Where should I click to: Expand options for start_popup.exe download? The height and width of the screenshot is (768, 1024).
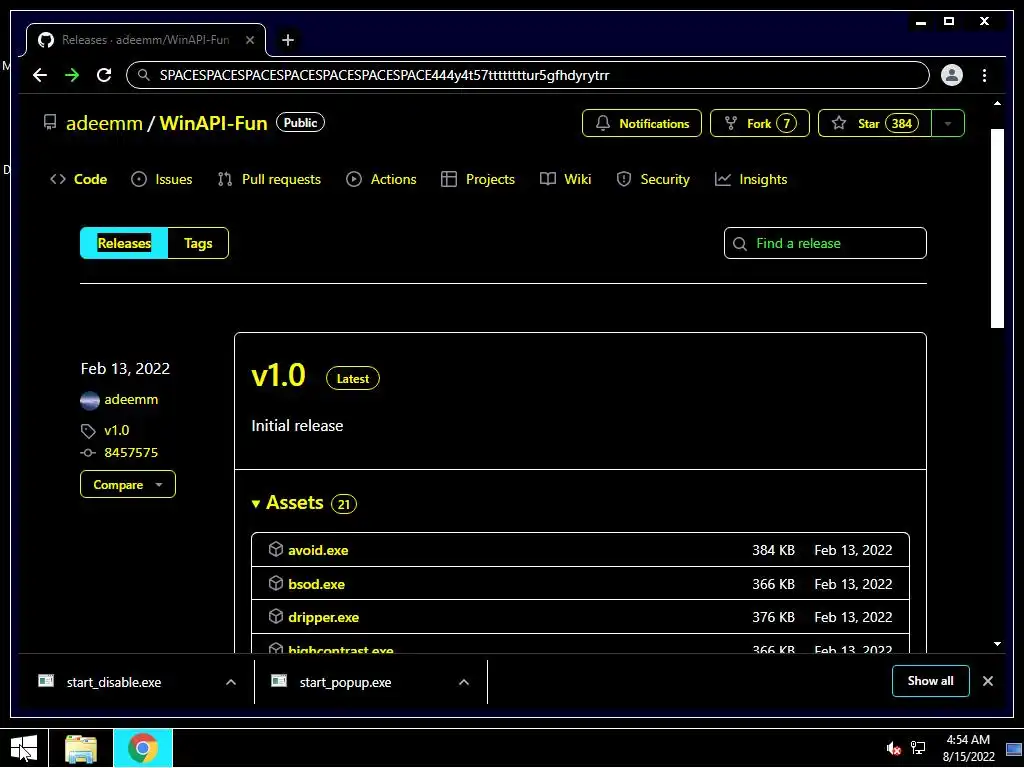pos(464,682)
